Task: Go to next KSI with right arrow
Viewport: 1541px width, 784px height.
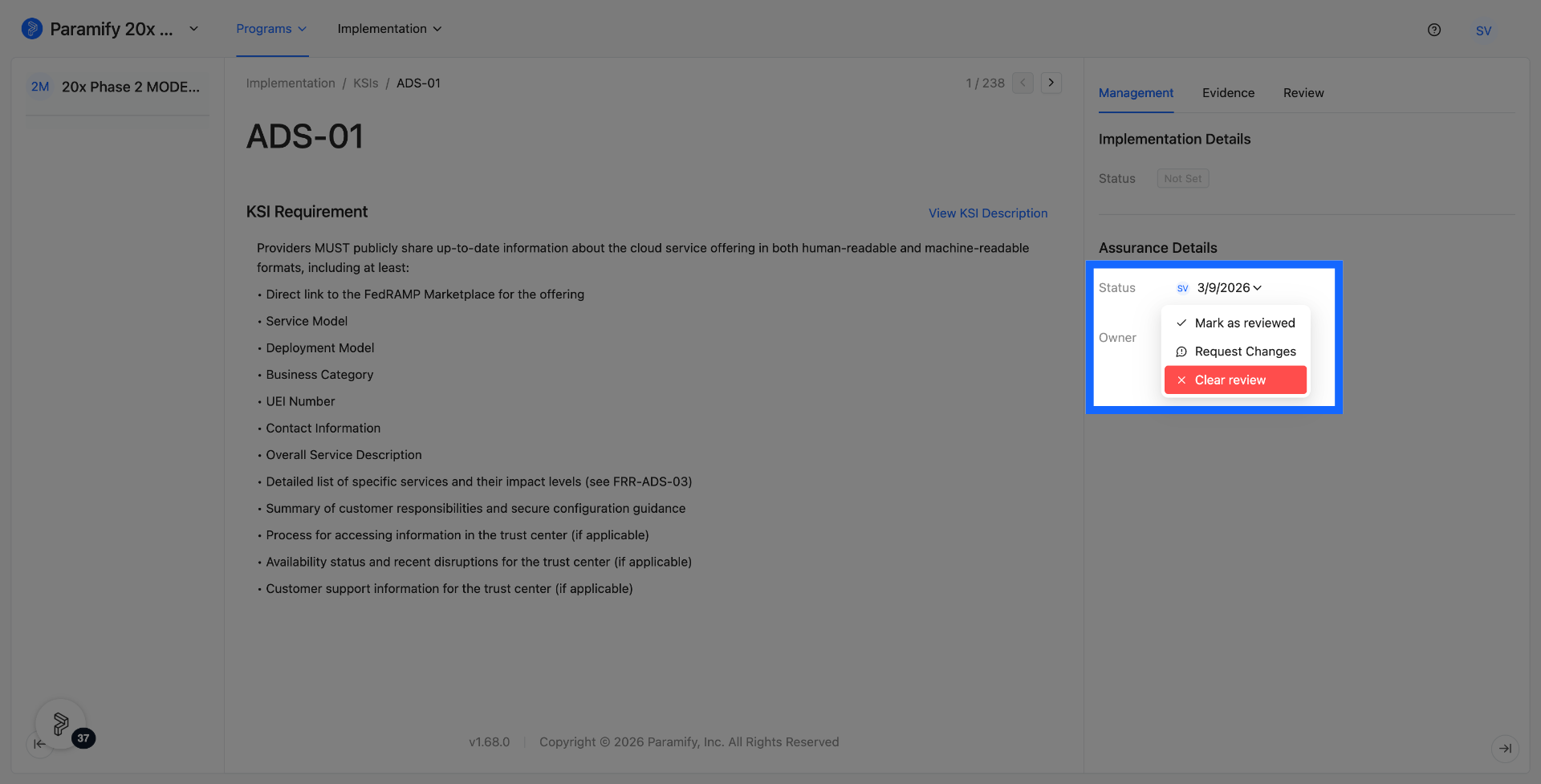Action: (x=1051, y=83)
